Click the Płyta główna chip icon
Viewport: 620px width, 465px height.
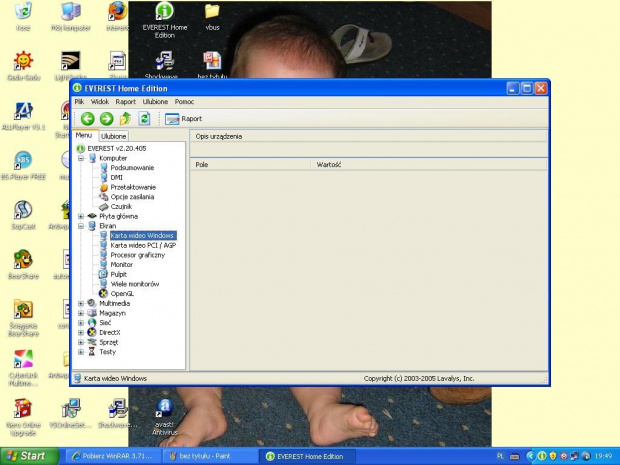click(92, 216)
